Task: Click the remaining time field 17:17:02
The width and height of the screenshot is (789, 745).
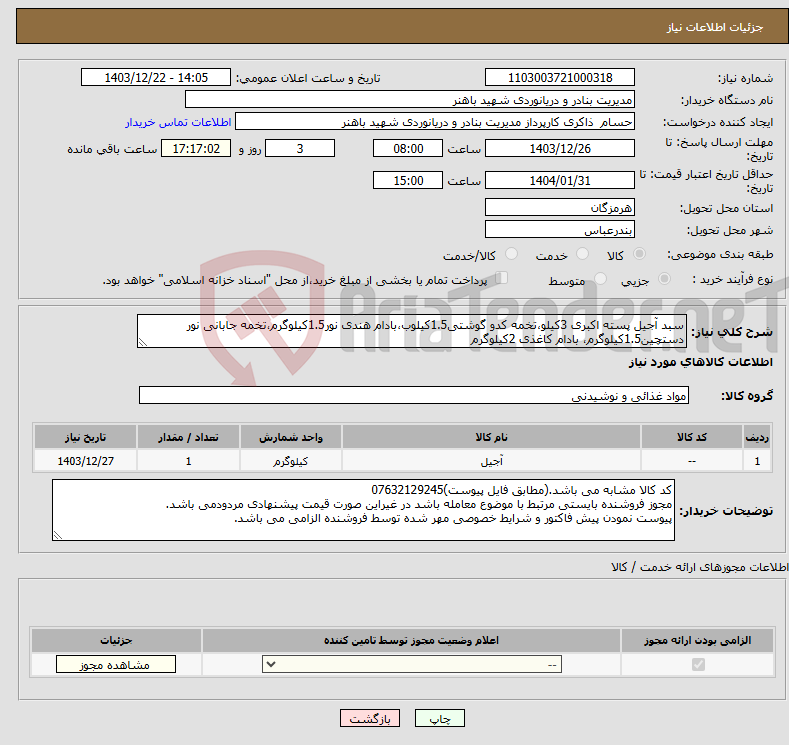Action: coord(196,148)
